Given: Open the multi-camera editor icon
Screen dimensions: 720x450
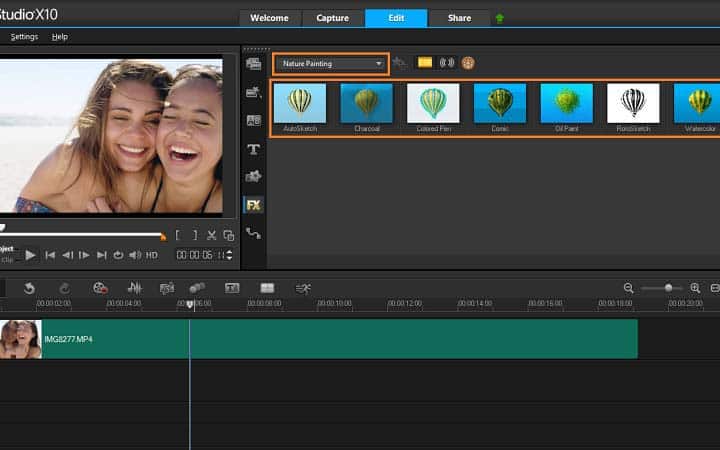Looking at the screenshot, I should [267, 288].
